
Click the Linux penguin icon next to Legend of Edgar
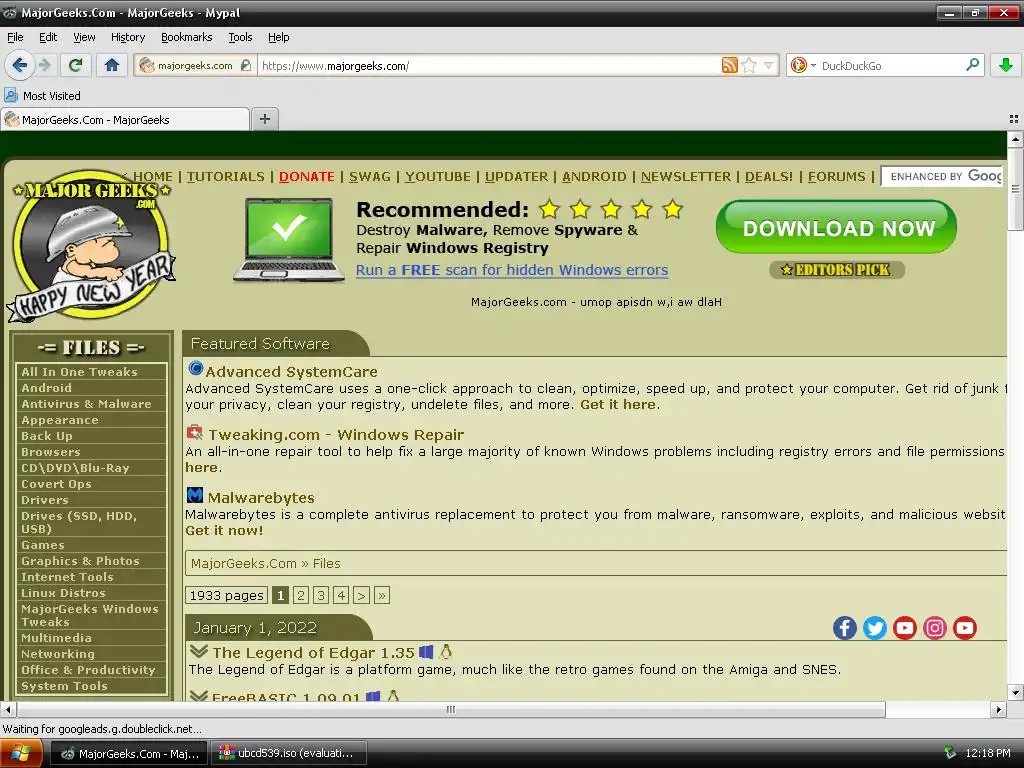coord(446,652)
